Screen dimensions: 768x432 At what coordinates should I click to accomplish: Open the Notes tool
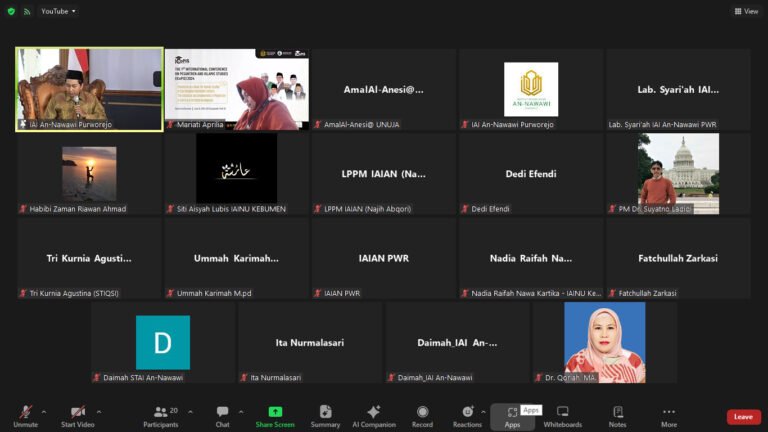617,417
